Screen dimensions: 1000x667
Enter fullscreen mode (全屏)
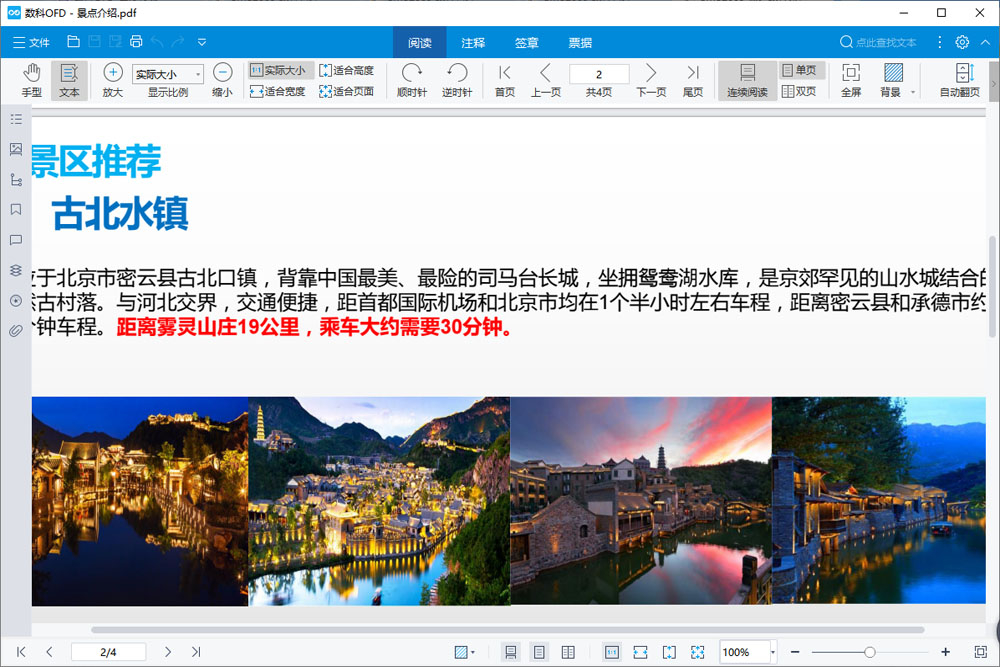click(850, 79)
